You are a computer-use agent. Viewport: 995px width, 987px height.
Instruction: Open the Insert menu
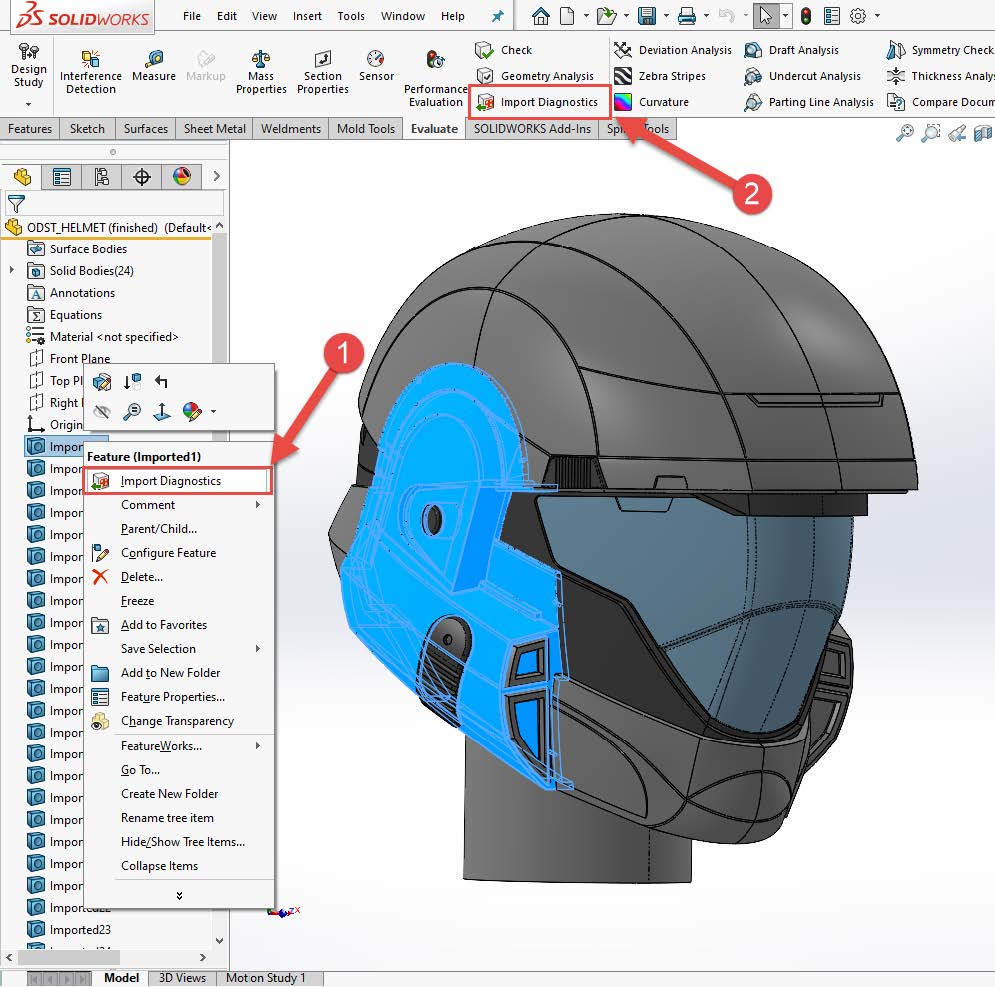click(x=307, y=16)
